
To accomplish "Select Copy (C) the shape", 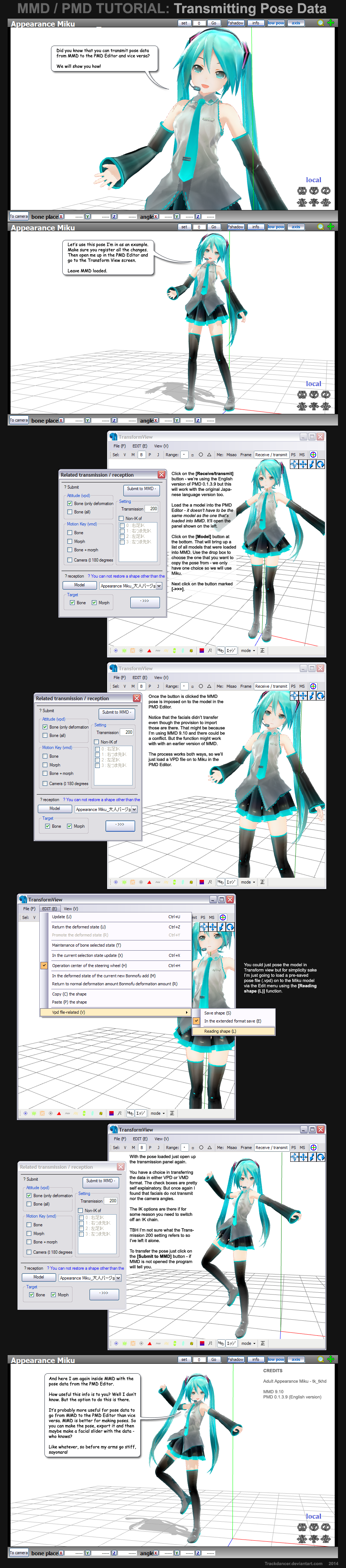I will click(x=115, y=994).
